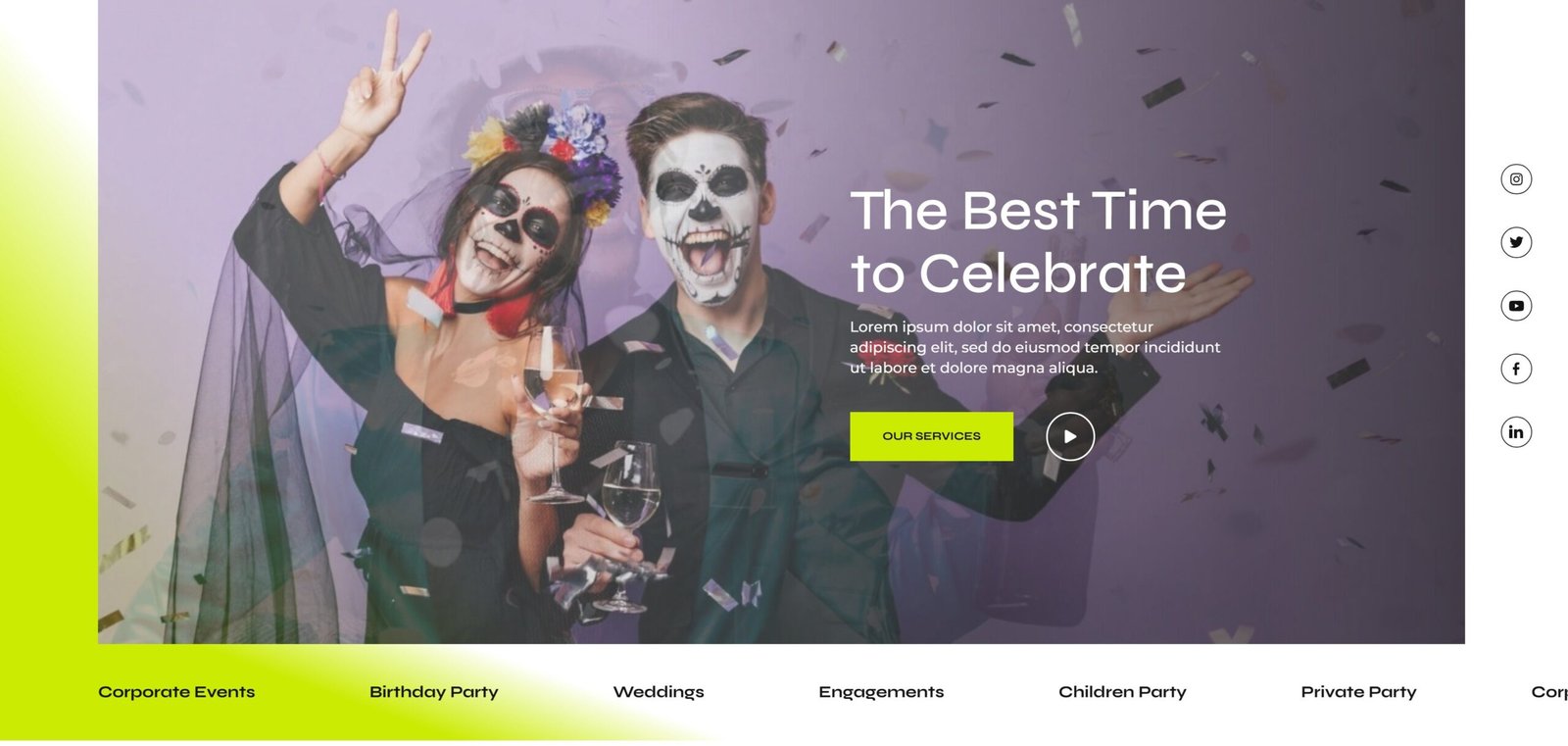Select the Corporate Events link
1568x746 pixels.
pos(176,692)
